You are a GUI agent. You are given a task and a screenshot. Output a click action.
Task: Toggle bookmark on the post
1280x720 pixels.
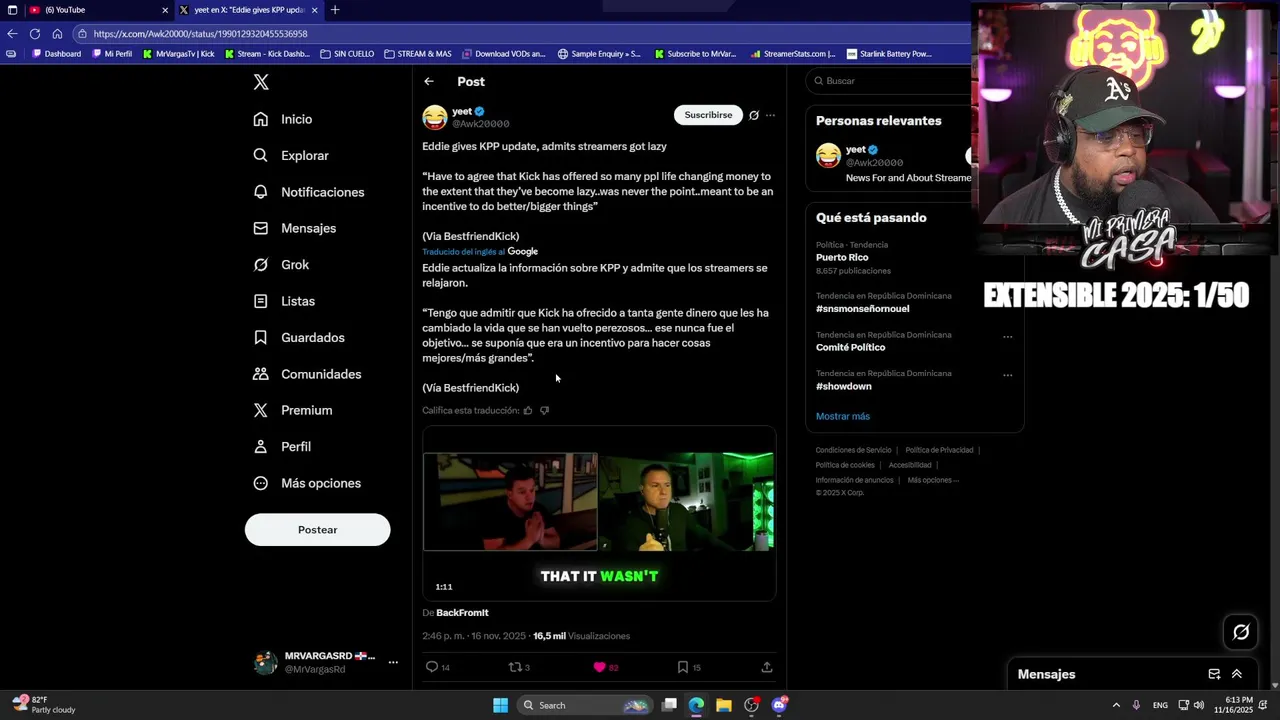coord(683,667)
